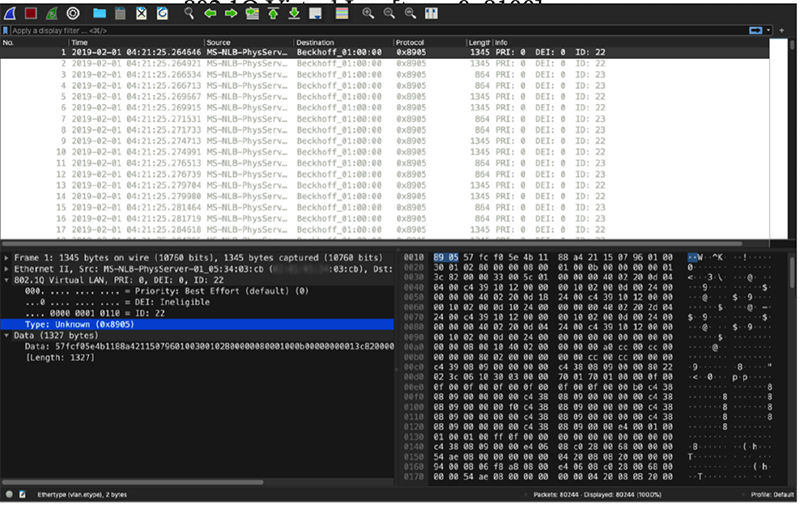Image resolution: width=800 pixels, height=508 pixels.
Task: Select packet 8 with time 04:21:25.271733
Action: tap(385, 131)
